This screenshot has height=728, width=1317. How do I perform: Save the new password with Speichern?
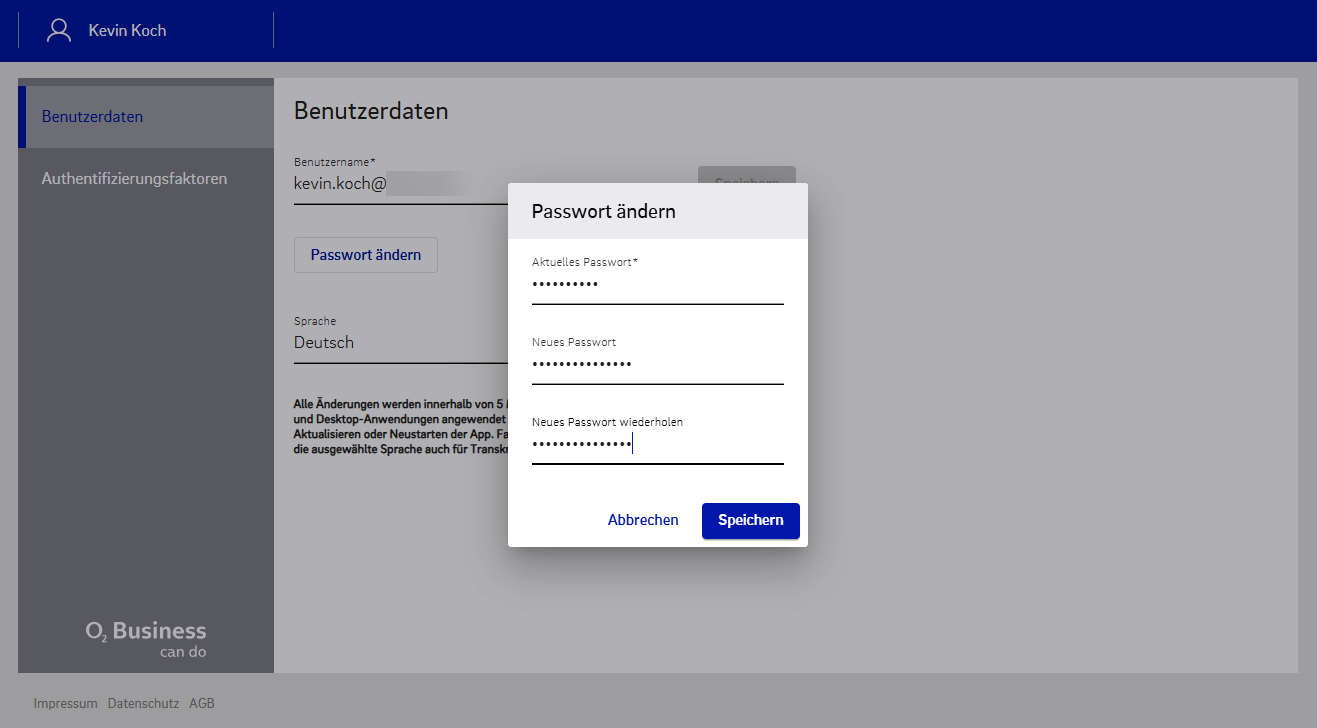click(x=750, y=520)
